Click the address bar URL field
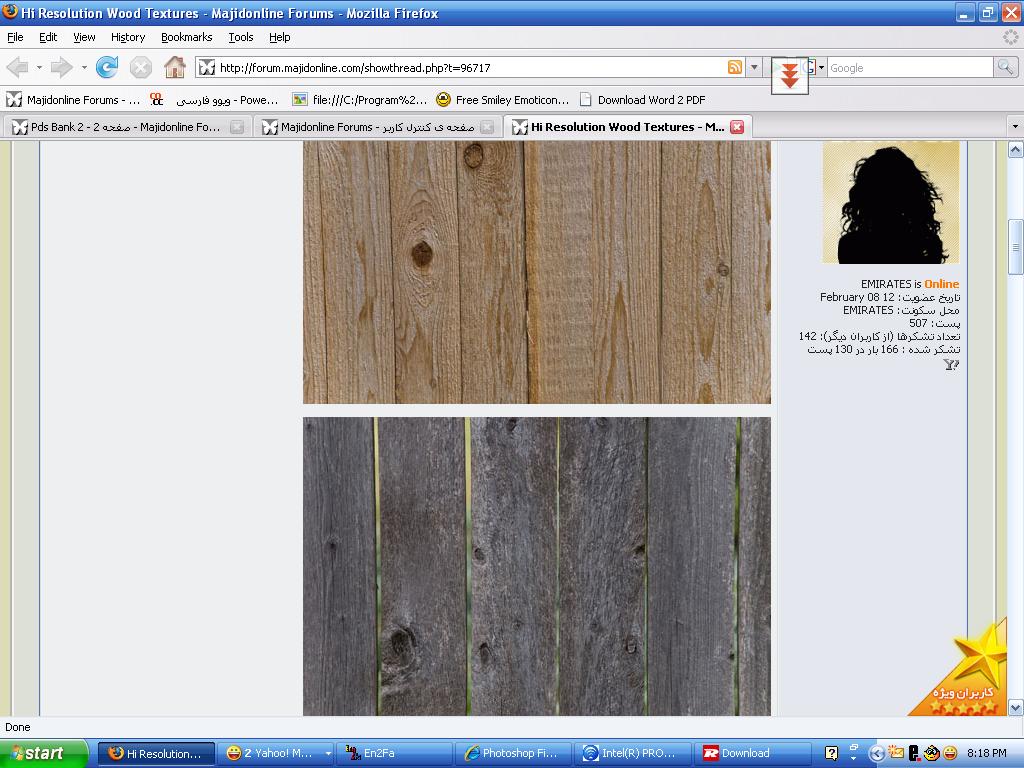Viewport: 1024px width, 768px height. 470,67
